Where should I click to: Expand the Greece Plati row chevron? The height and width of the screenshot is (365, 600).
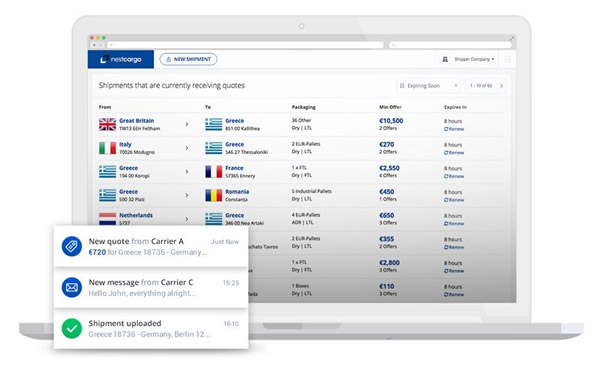point(187,196)
